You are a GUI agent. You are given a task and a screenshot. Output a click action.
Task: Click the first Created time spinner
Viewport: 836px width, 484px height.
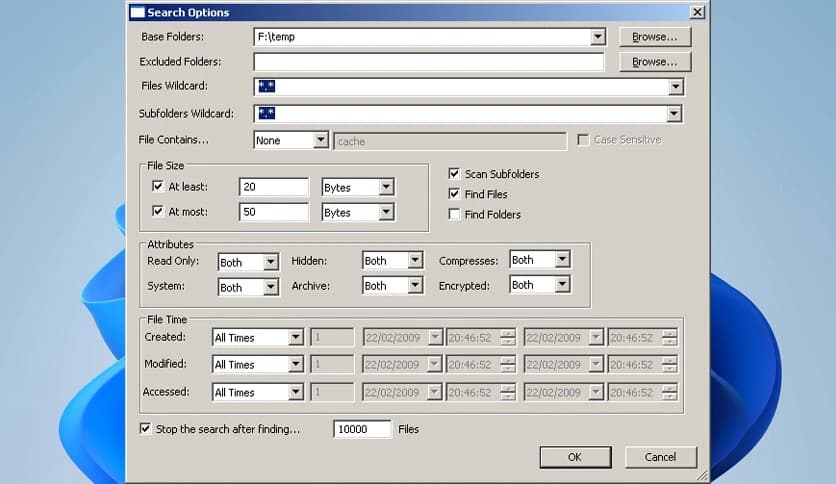[508, 337]
